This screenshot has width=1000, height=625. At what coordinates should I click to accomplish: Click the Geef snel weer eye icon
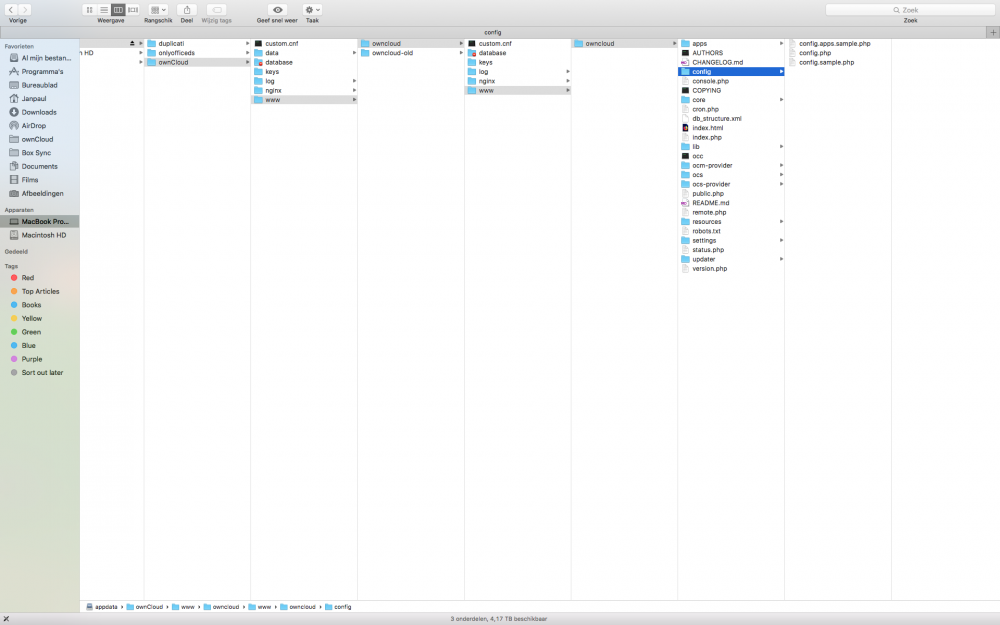[x=277, y=10]
